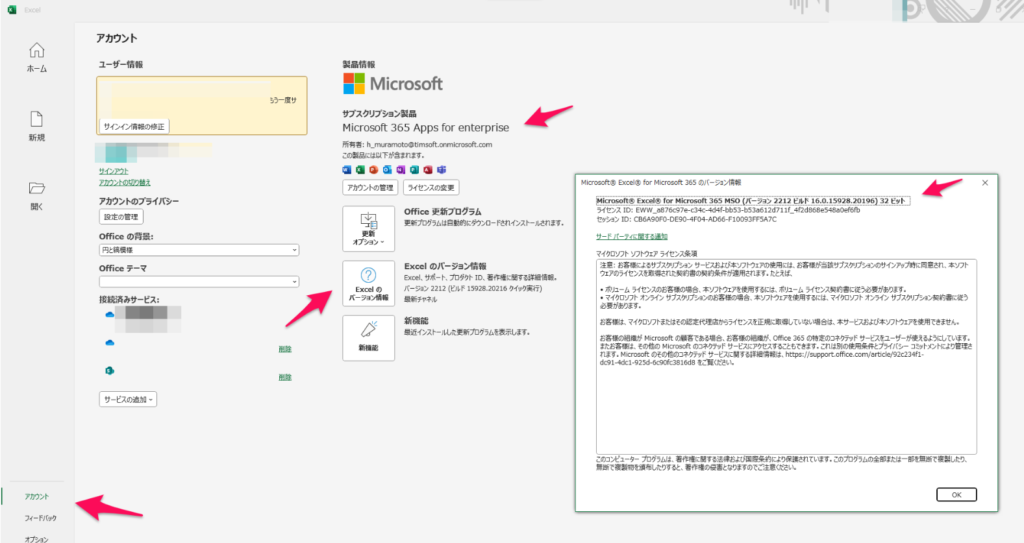Click the サブスクリプション製品 label
1024x543 pixels.
[379, 114]
